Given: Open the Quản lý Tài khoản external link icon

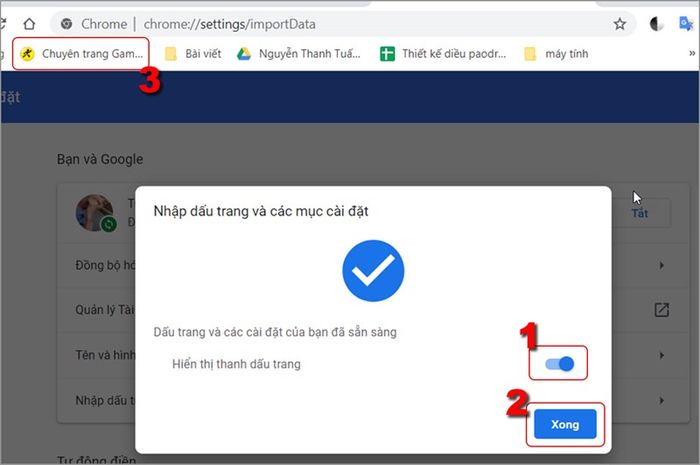Looking at the screenshot, I should [x=662, y=310].
